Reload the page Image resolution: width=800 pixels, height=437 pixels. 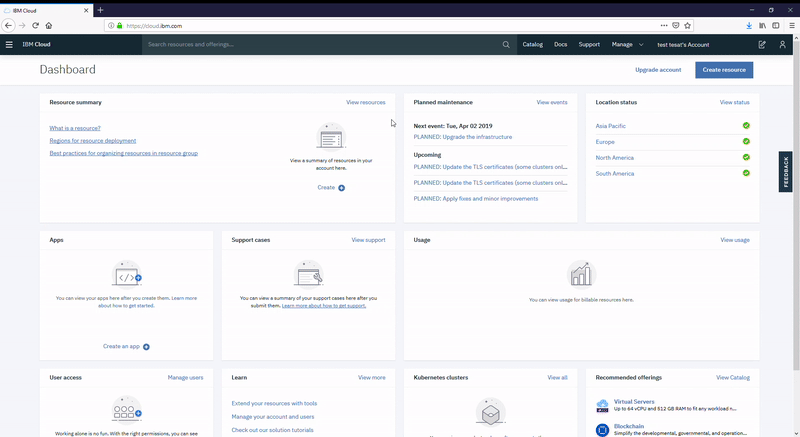(x=35, y=25)
